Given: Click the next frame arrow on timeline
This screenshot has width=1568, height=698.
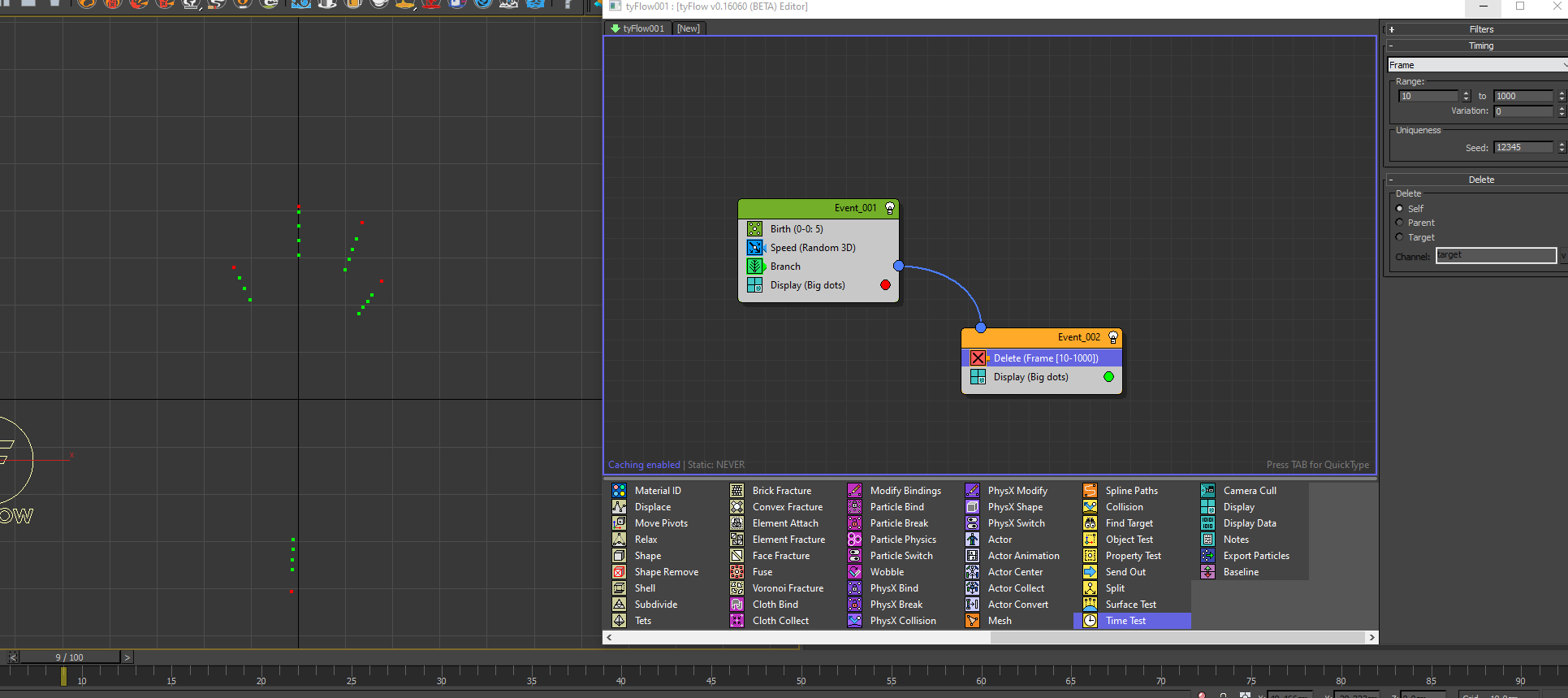Looking at the screenshot, I should [127, 657].
